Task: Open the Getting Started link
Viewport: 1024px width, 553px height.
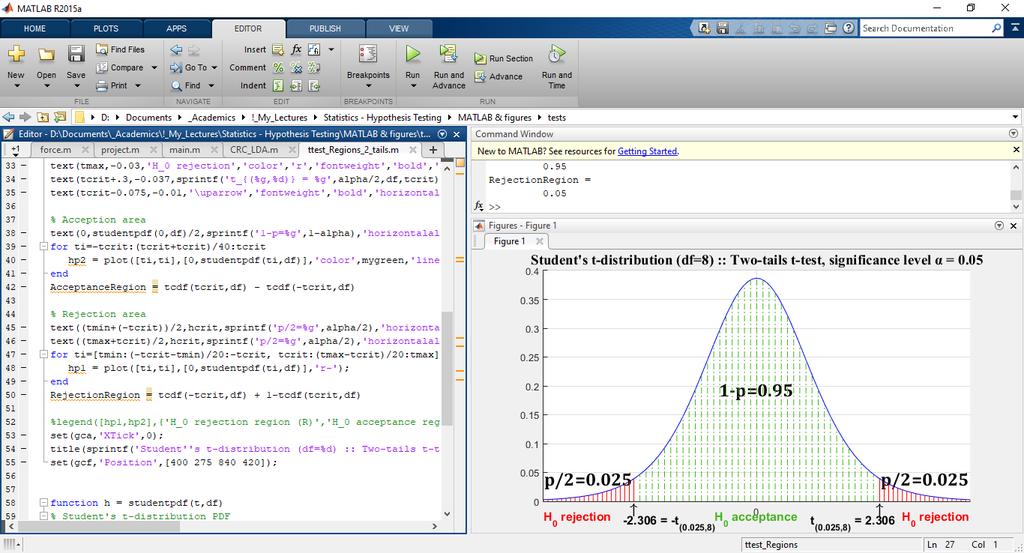Action: click(x=647, y=151)
